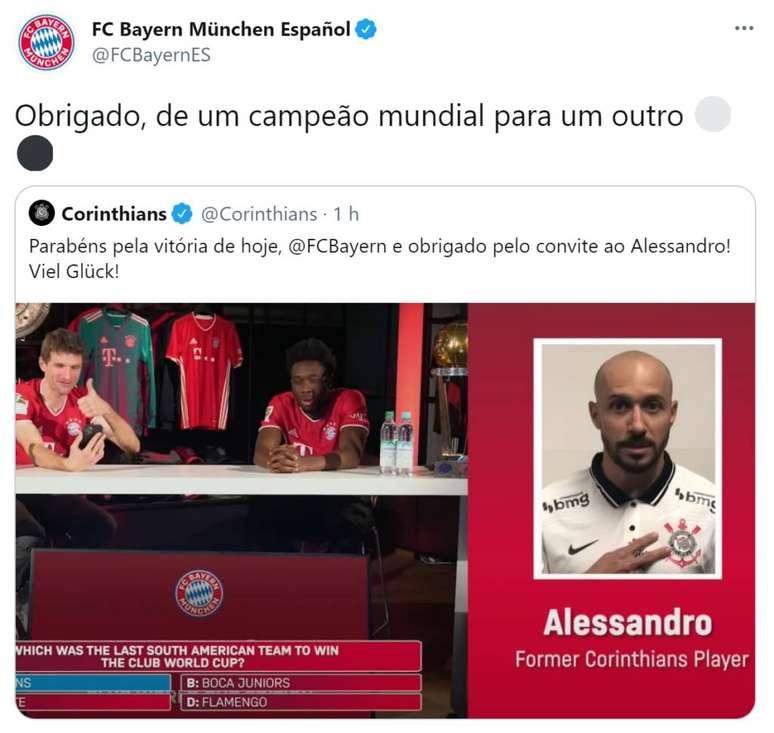
Task: Select the blue highlighted answer option
Action: (x=93, y=683)
